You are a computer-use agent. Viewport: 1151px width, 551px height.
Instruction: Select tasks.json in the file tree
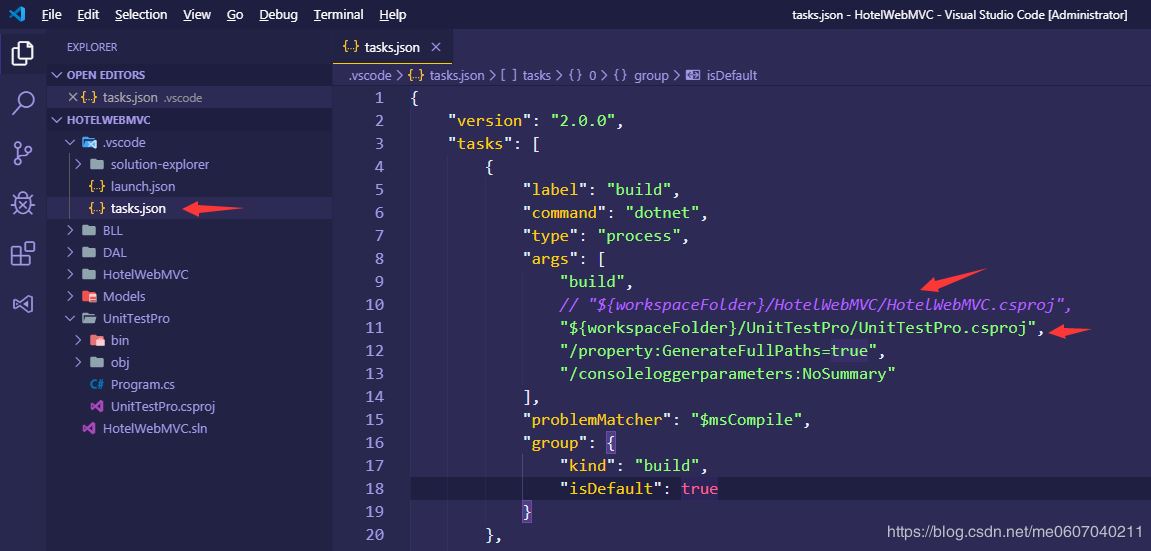[x=189, y=208]
